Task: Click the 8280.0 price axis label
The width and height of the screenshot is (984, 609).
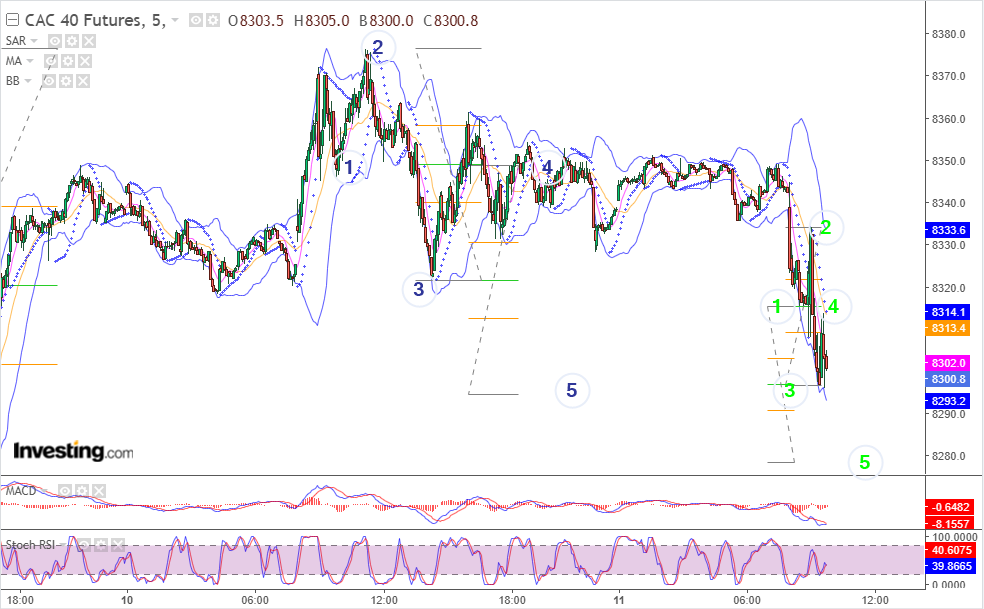Action: click(x=948, y=456)
